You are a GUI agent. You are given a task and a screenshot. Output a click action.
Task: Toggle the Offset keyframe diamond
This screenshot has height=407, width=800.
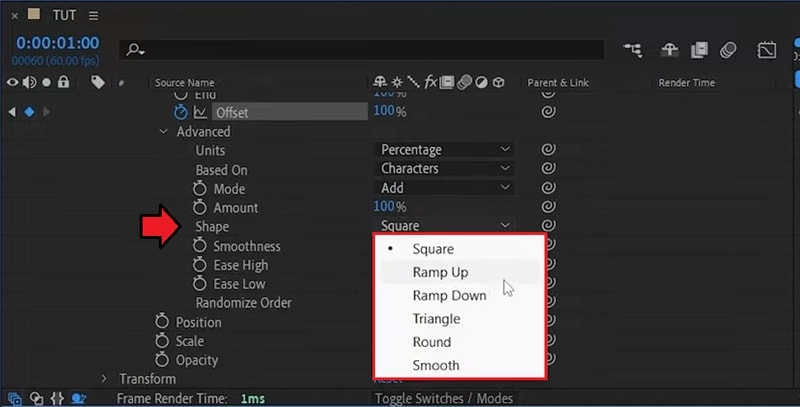30,112
